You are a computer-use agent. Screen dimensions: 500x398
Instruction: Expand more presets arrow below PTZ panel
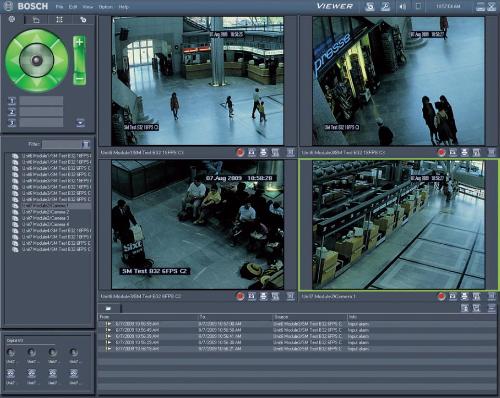(80, 123)
